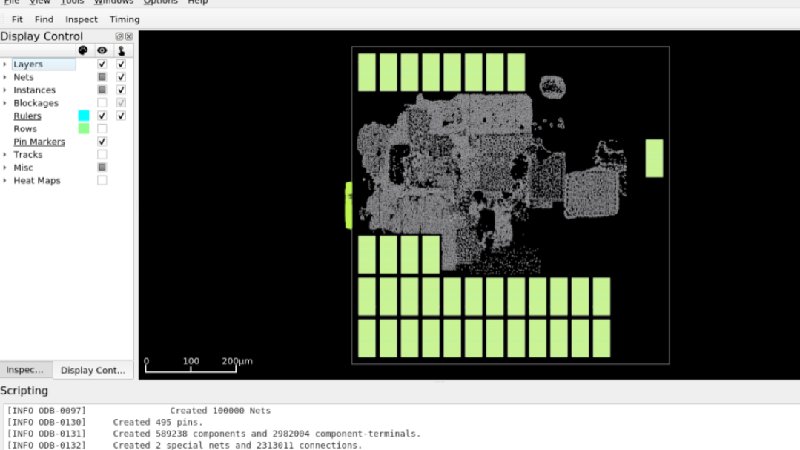The width and height of the screenshot is (800, 450).
Task: Click the eye visibility column header icon
Action: click(102, 50)
